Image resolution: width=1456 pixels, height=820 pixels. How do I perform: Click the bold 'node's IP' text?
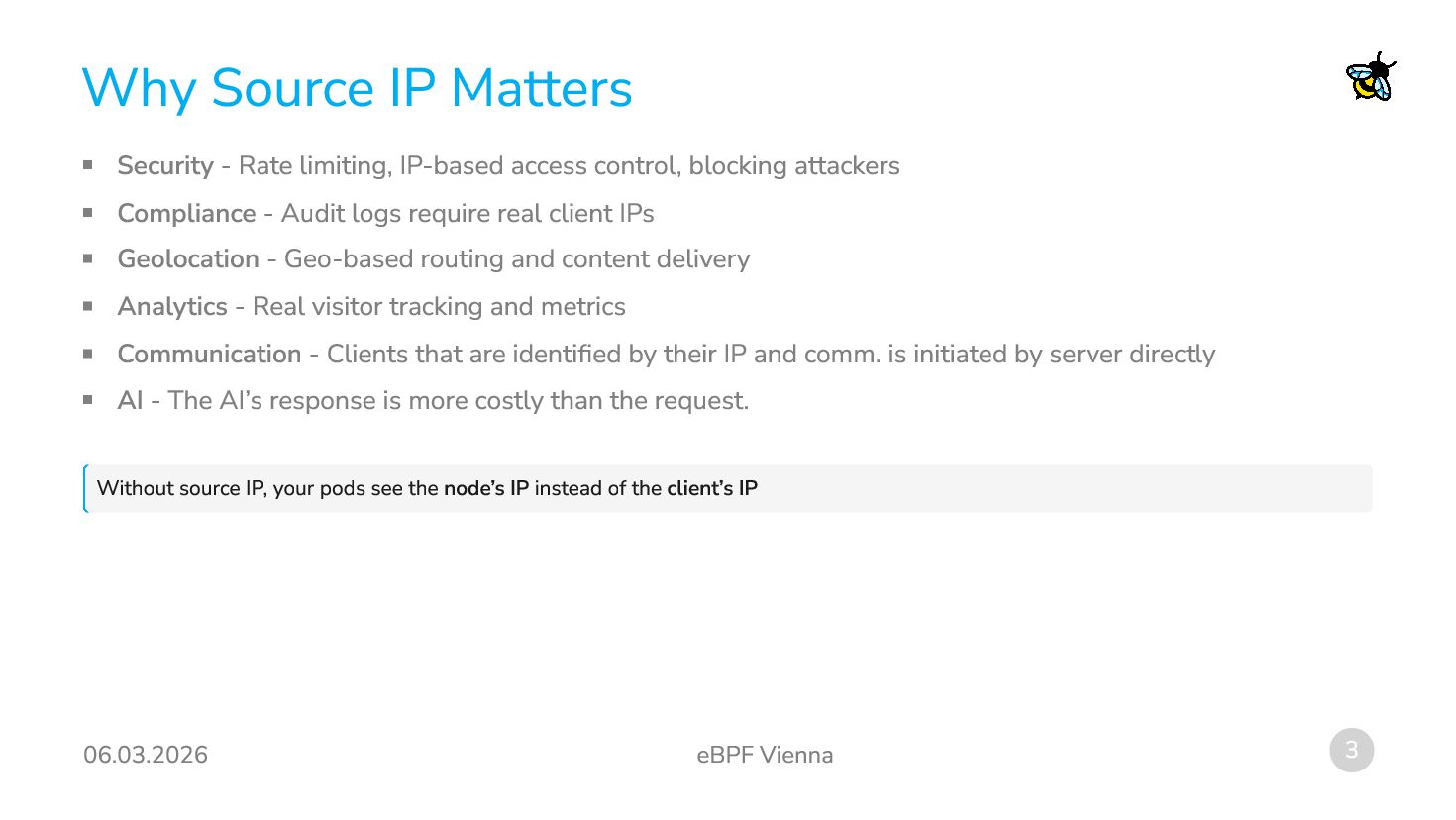(486, 488)
